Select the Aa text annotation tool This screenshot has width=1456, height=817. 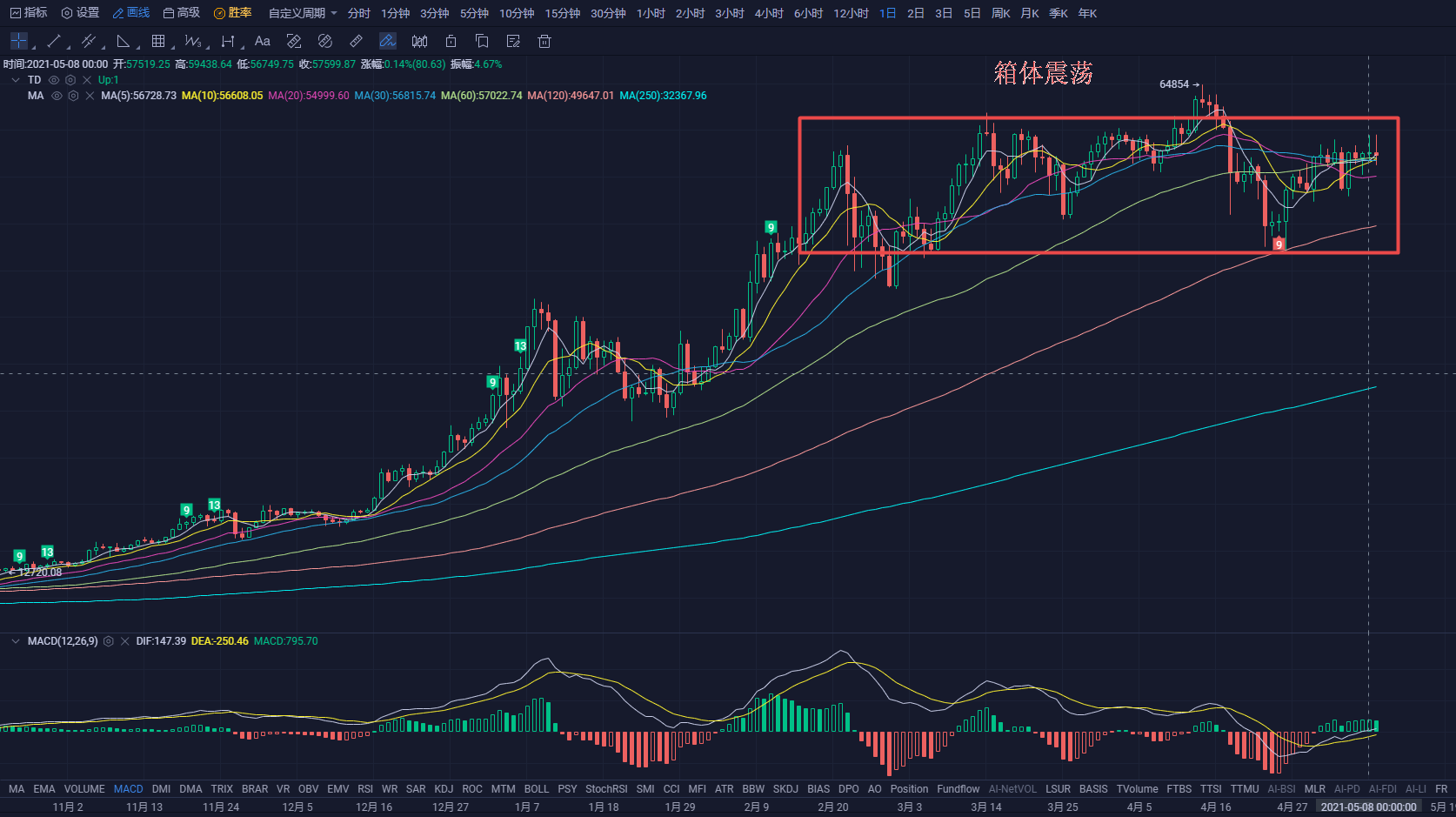262,41
